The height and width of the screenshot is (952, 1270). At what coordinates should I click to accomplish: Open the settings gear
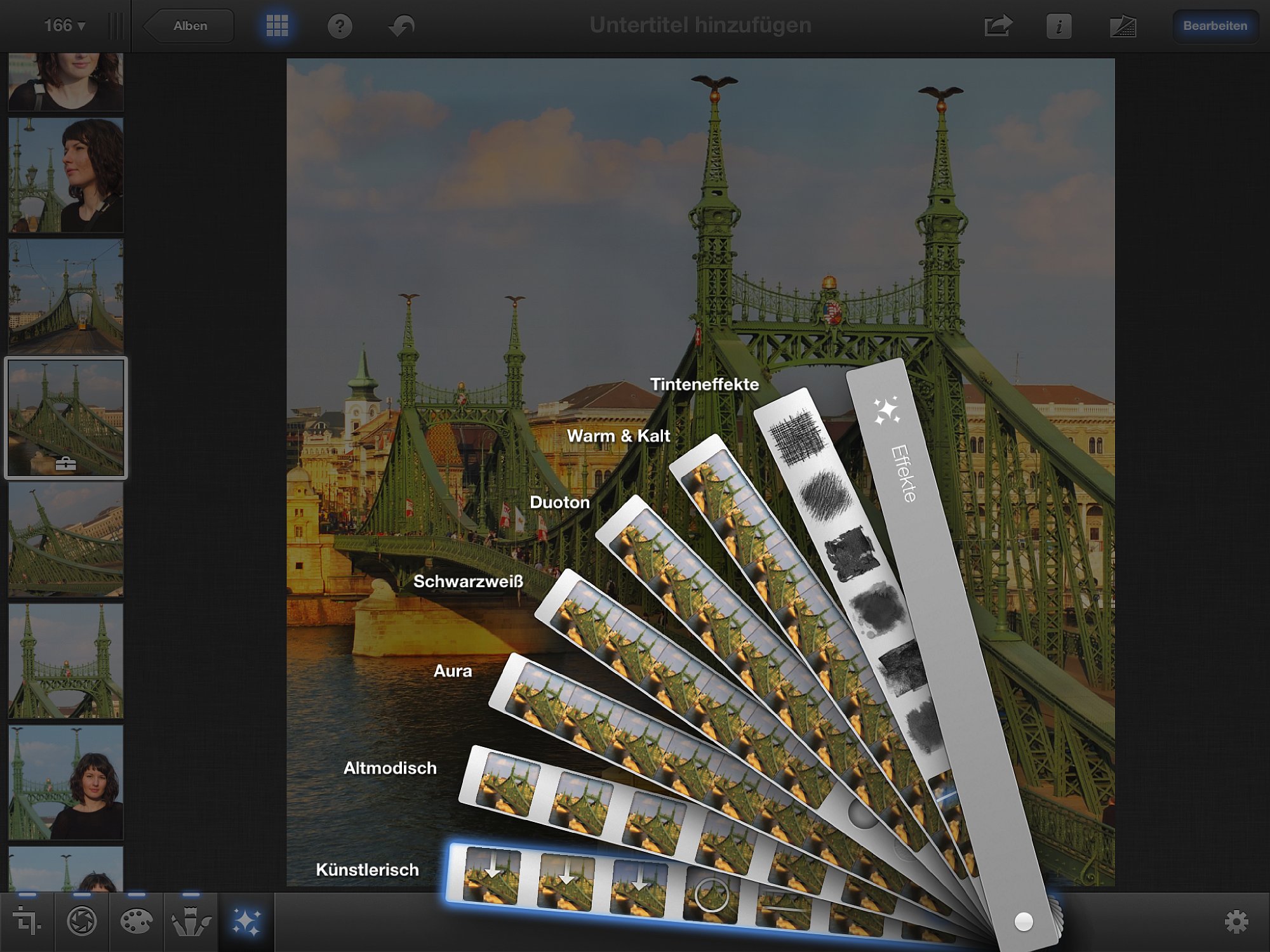[1236, 922]
